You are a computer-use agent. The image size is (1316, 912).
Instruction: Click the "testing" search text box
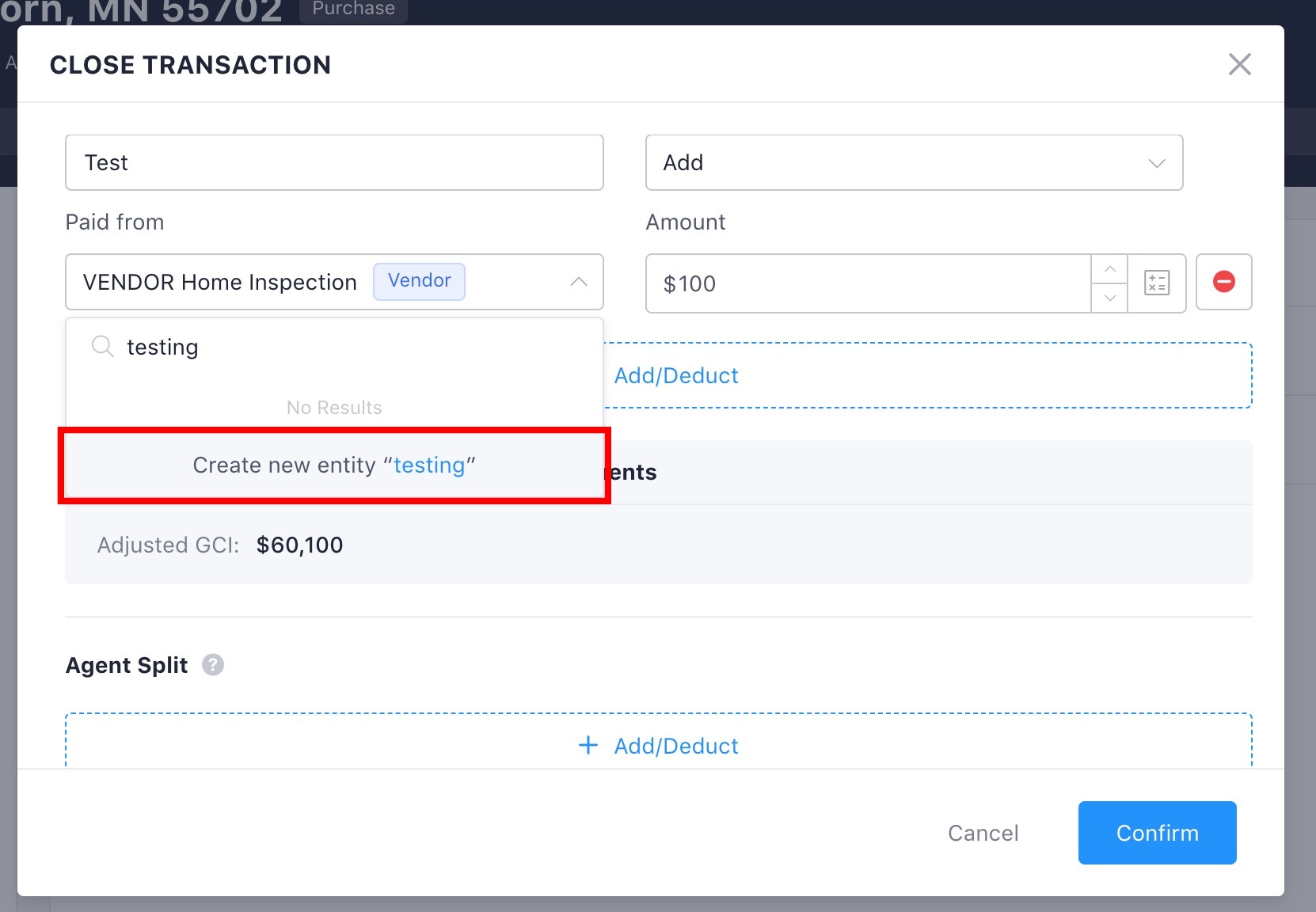coord(238,346)
